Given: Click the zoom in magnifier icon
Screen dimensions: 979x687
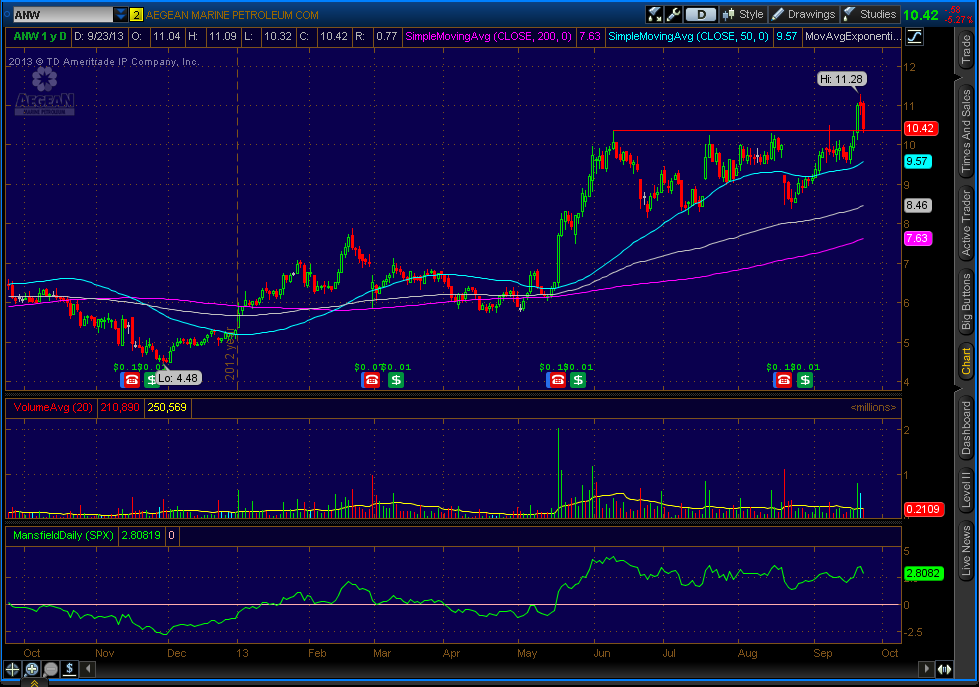Looking at the screenshot, I should pos(32,668).
